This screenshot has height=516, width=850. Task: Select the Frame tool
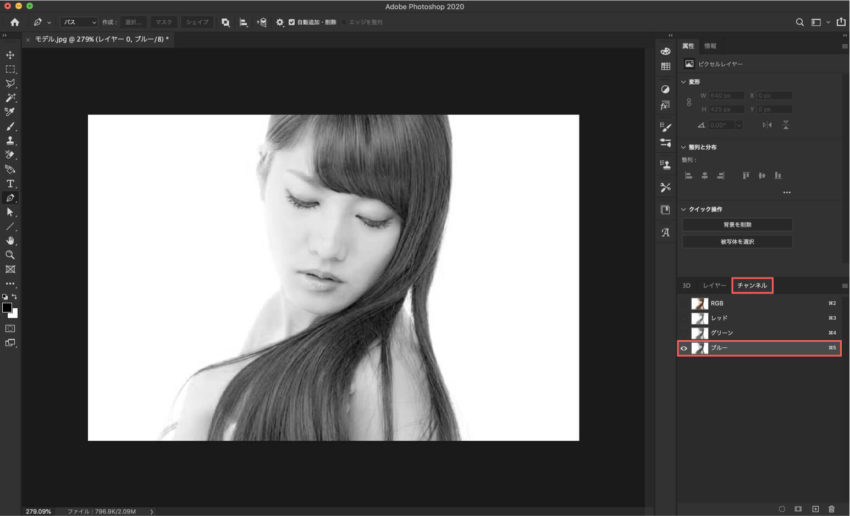point(10,269)
